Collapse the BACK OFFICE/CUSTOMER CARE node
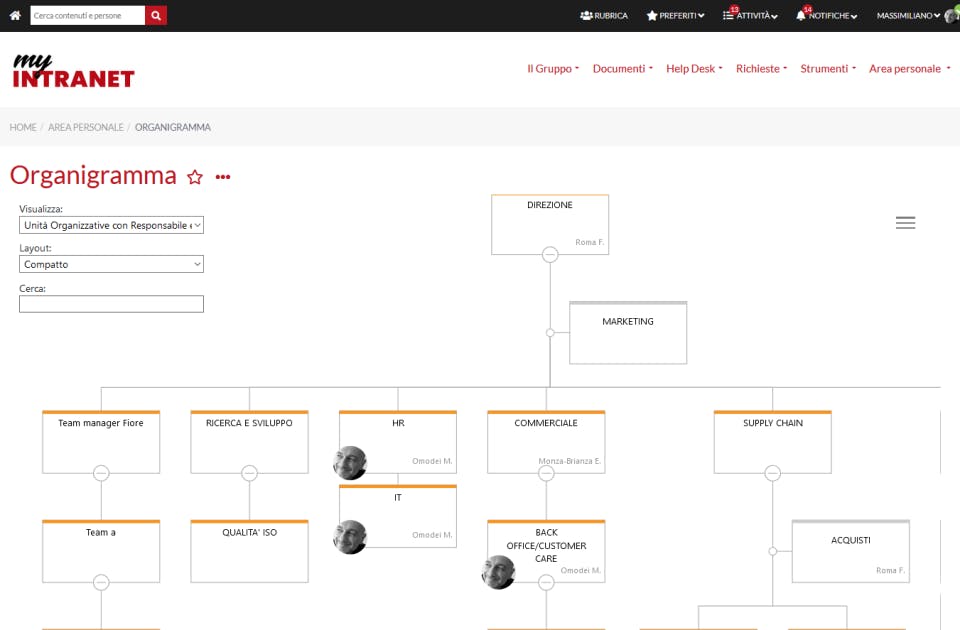The height and width of the screenshot is (630, 960). (546, 583)
